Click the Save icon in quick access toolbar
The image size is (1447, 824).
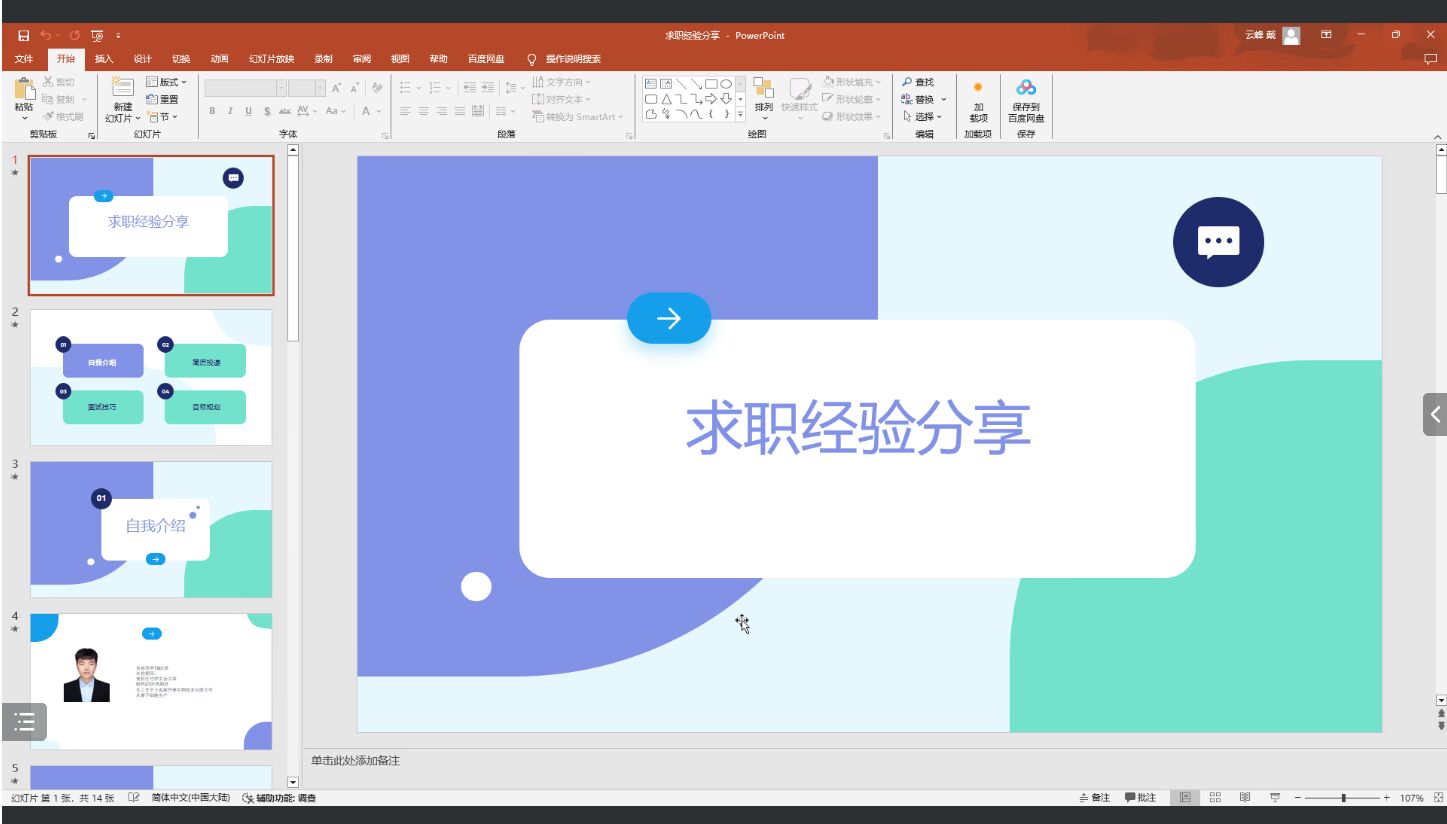[24, 35]
